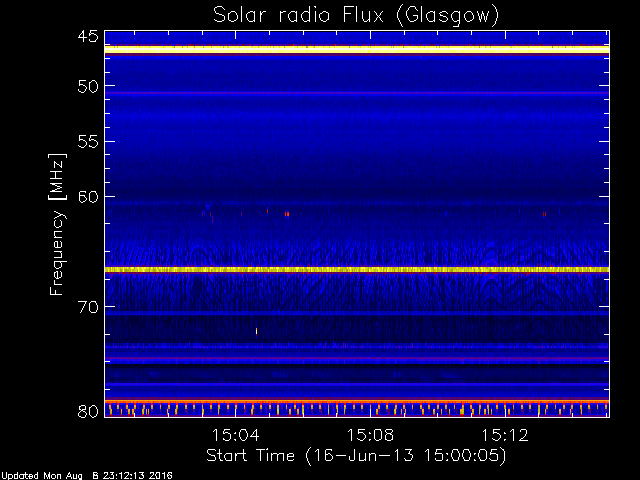This screenshot has height=480, width=640.
Task: Select the 60 frequency axis label
Action: (x=88, y=197)
